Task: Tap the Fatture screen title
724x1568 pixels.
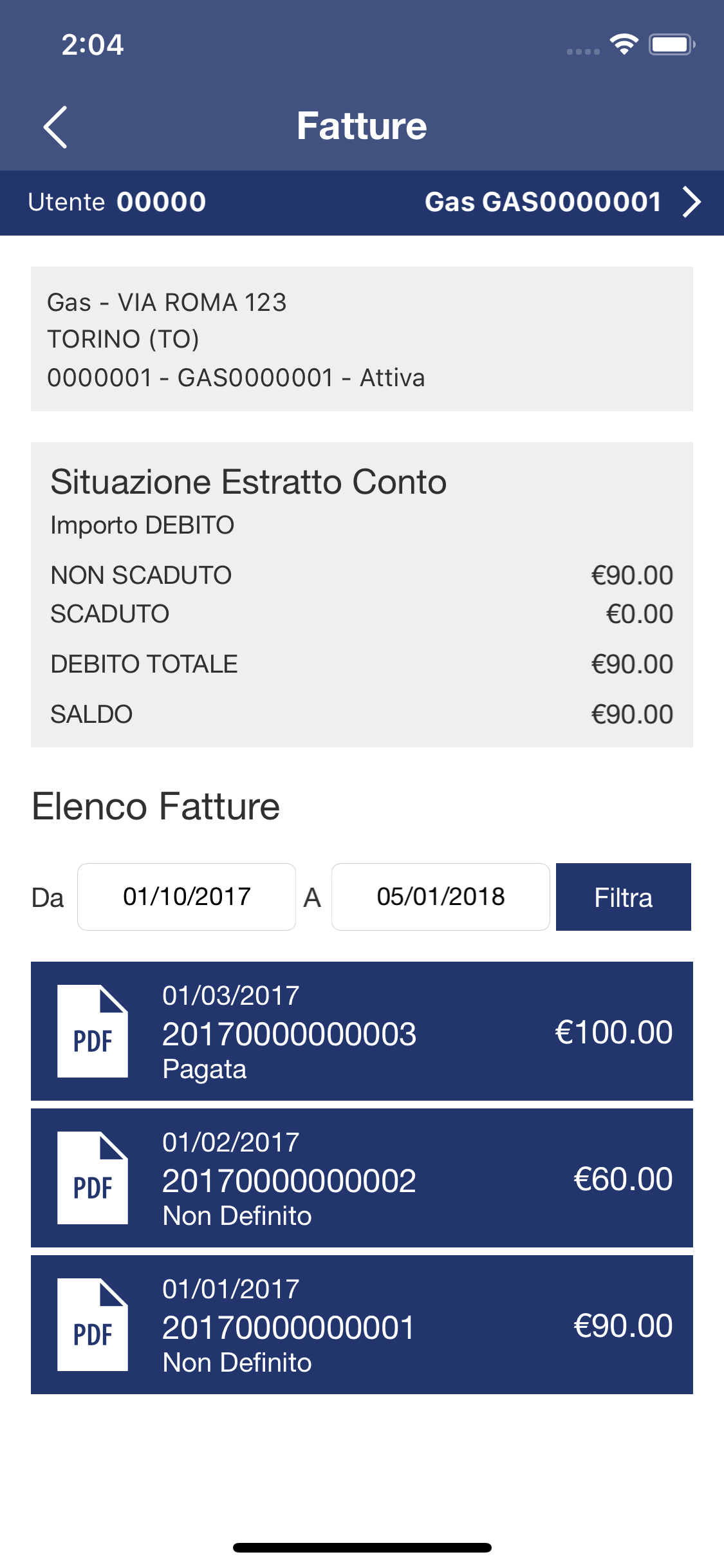Action: (362, 126)
